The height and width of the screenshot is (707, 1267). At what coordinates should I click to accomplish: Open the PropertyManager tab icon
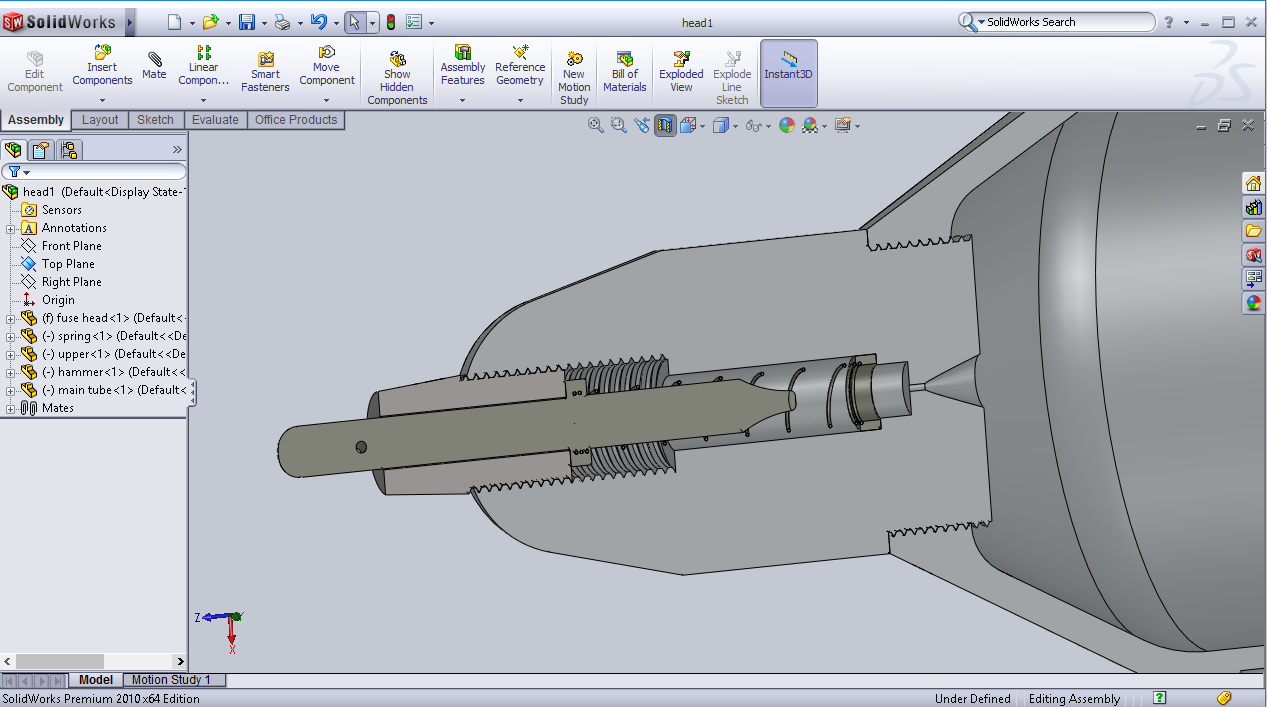click(41, 150)
